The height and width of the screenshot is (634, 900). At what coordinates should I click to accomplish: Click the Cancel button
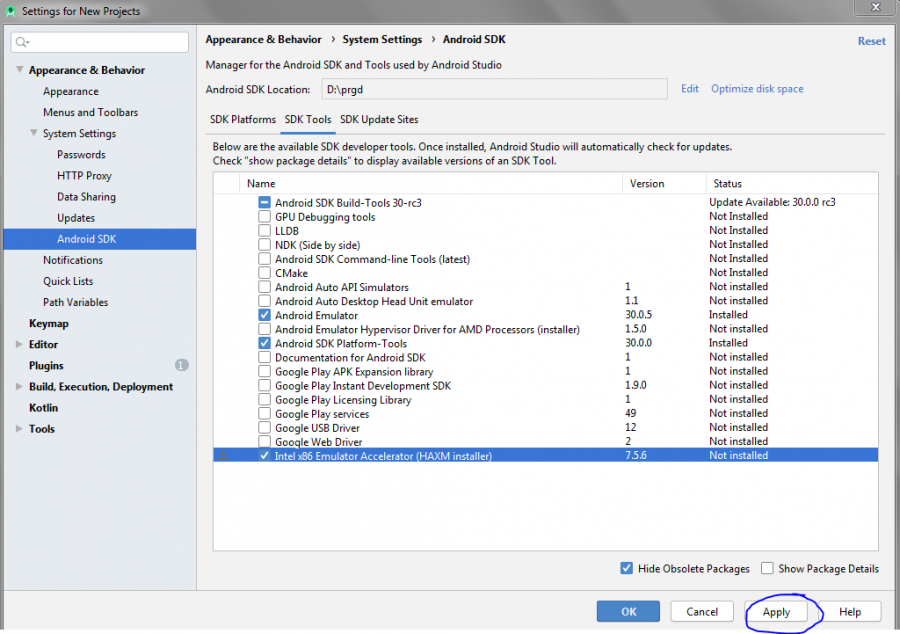pyautogui.click(x=702, y=612)
